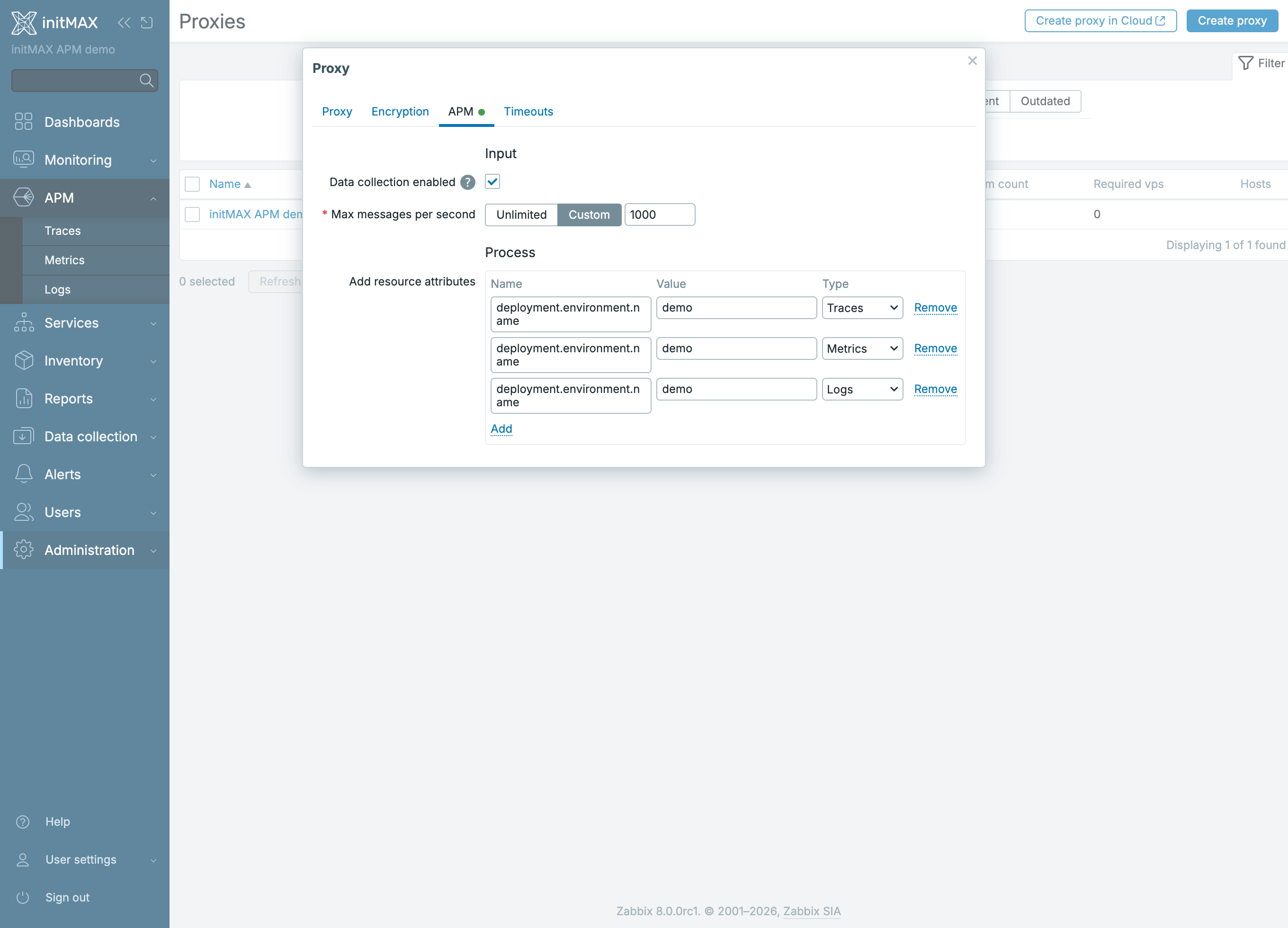Open the Services section icon
This screenshot has height=928, width=1288.
coord(24,322)
